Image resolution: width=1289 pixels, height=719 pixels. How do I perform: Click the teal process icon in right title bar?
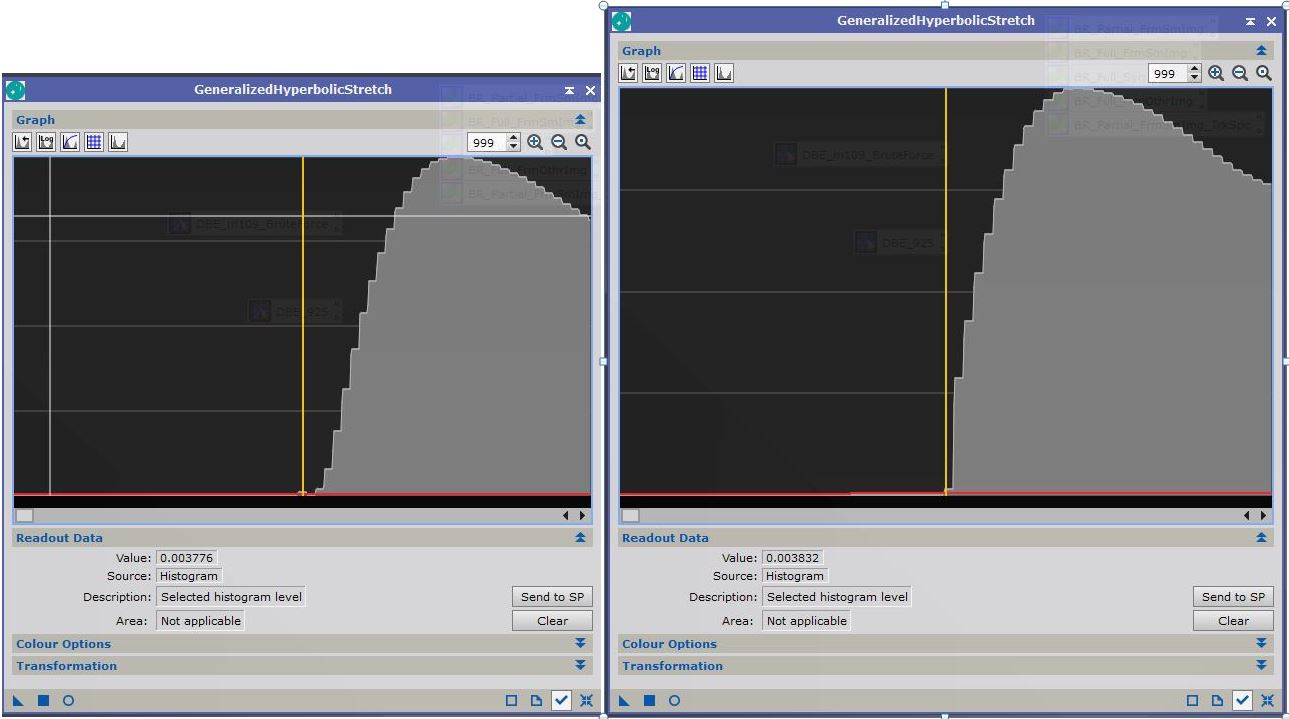tap(621, 21)
